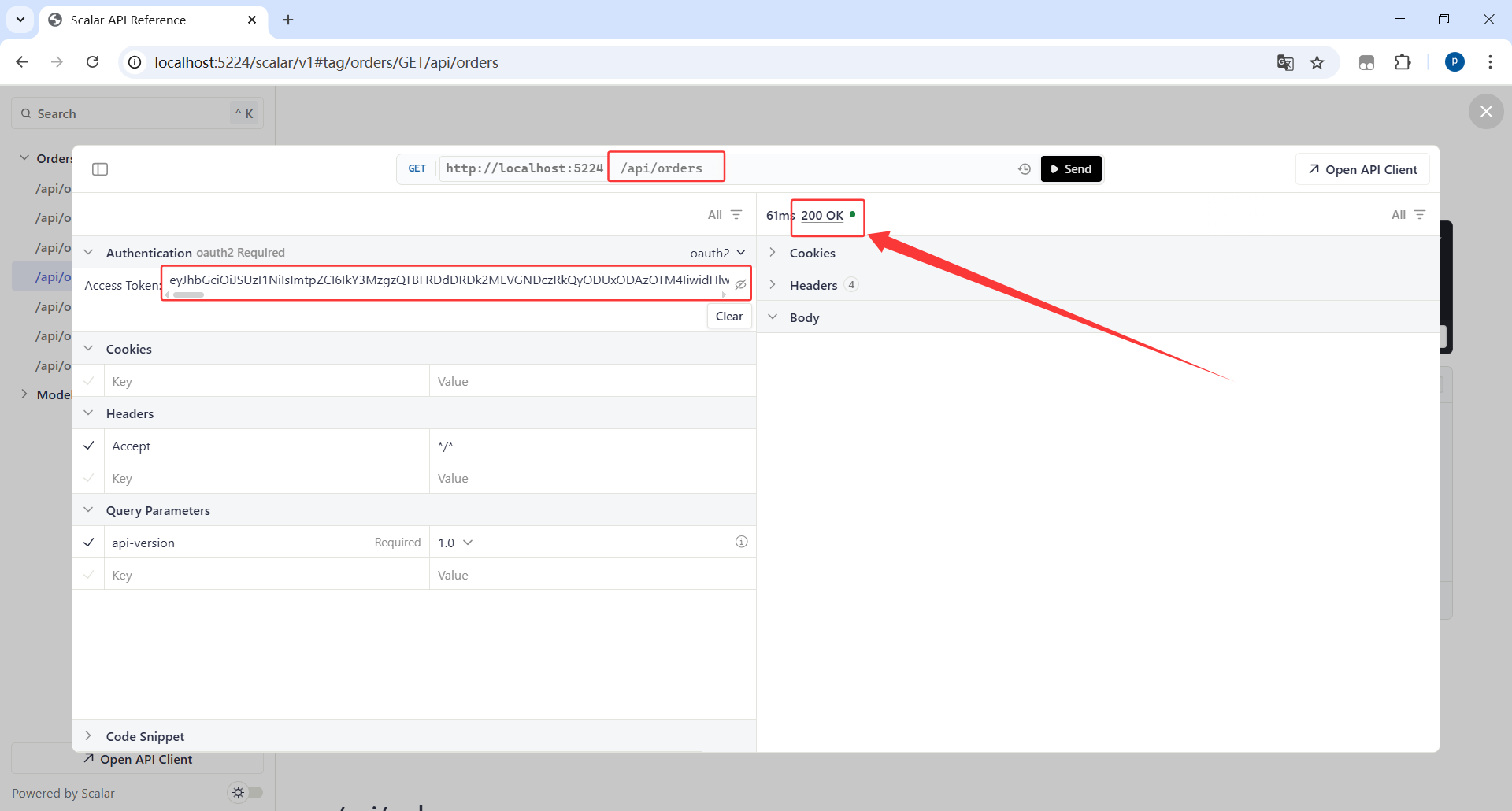The width and height of the screenshot is (1512, 811).
Task: Select the highlighted /api/o endpoint in the sidebar
Action: [53, 276]
